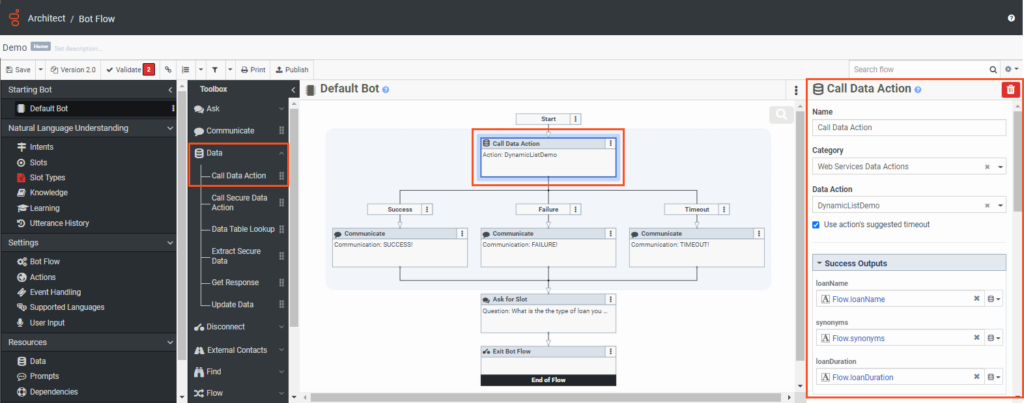Click the Event Handling icon
Viewport: 1024px width, 403px height.
pyautogui.click(x=22, y=292)
